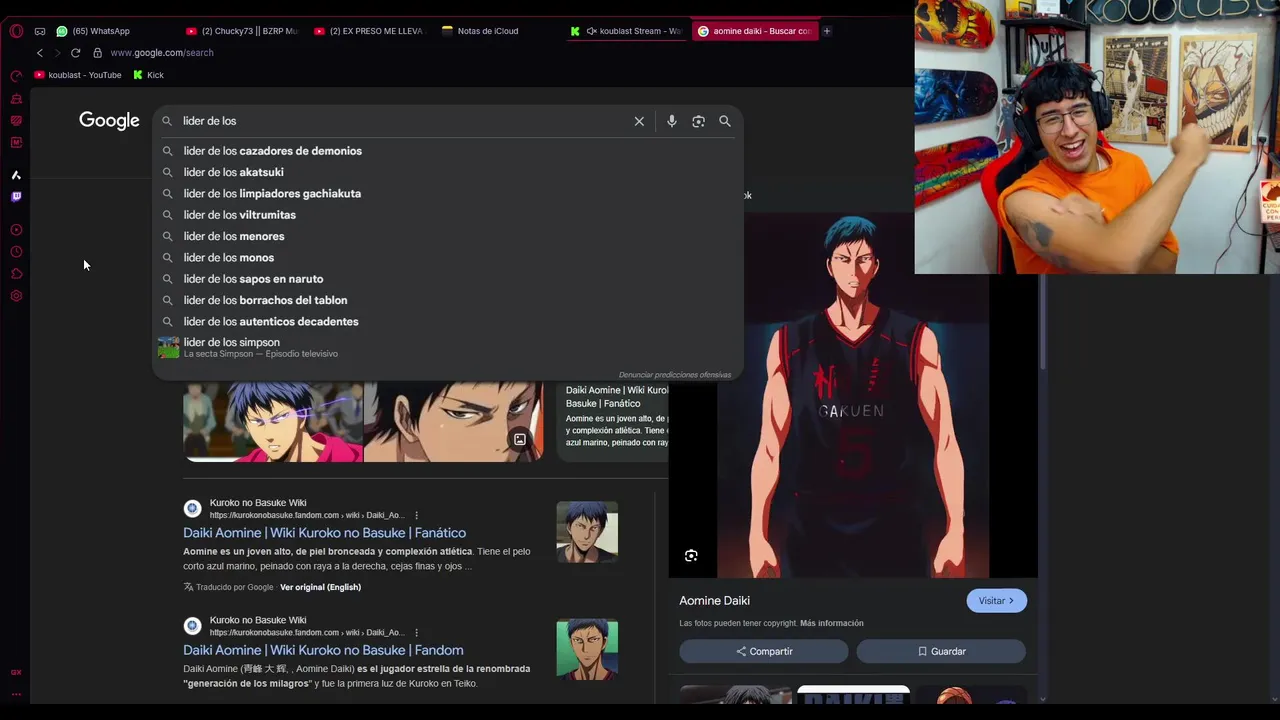Viewport: 1280px width, 720px height.
Task: Click the GX Control speedometer sidebar icon
Action: pyautogui.click(x=16, y=76)
